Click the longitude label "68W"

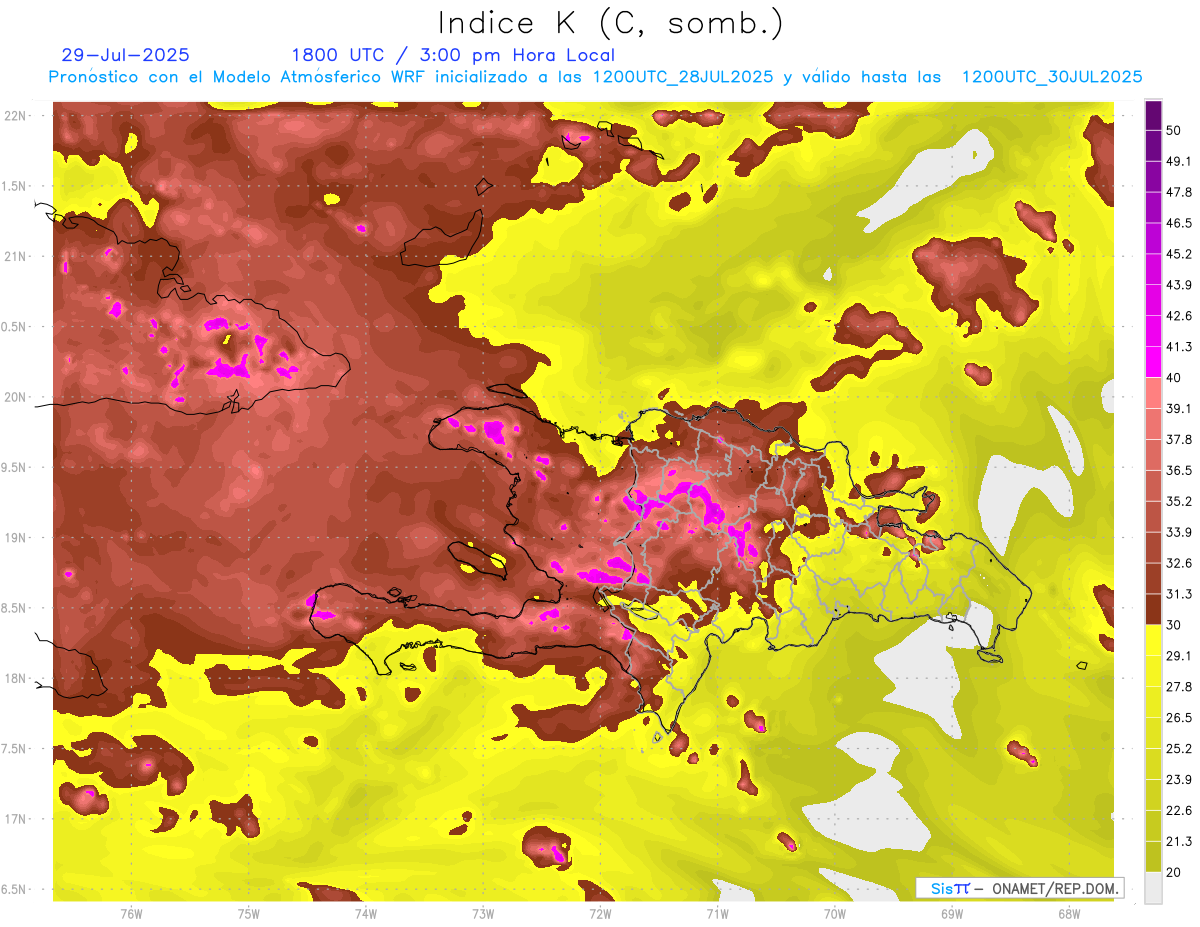pos(1069,913)
